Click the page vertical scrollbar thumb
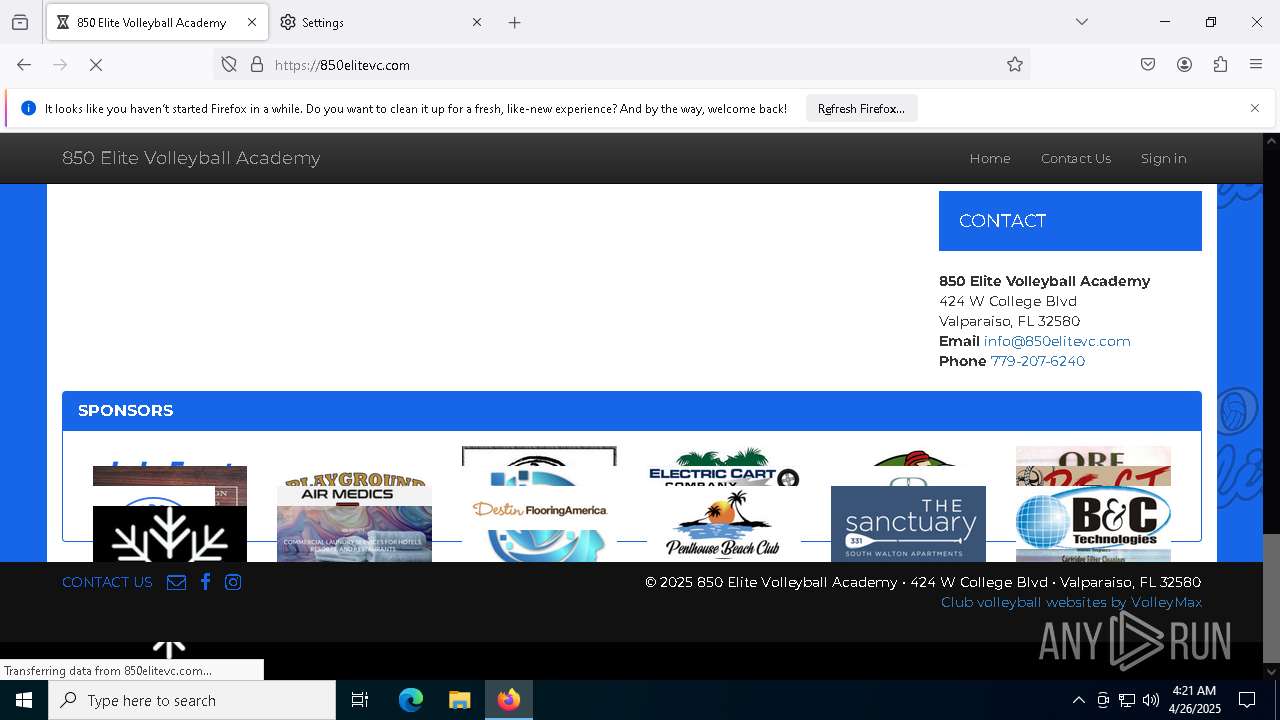Viewport: 1280px width, 720px height. (x=1271, y=598)
